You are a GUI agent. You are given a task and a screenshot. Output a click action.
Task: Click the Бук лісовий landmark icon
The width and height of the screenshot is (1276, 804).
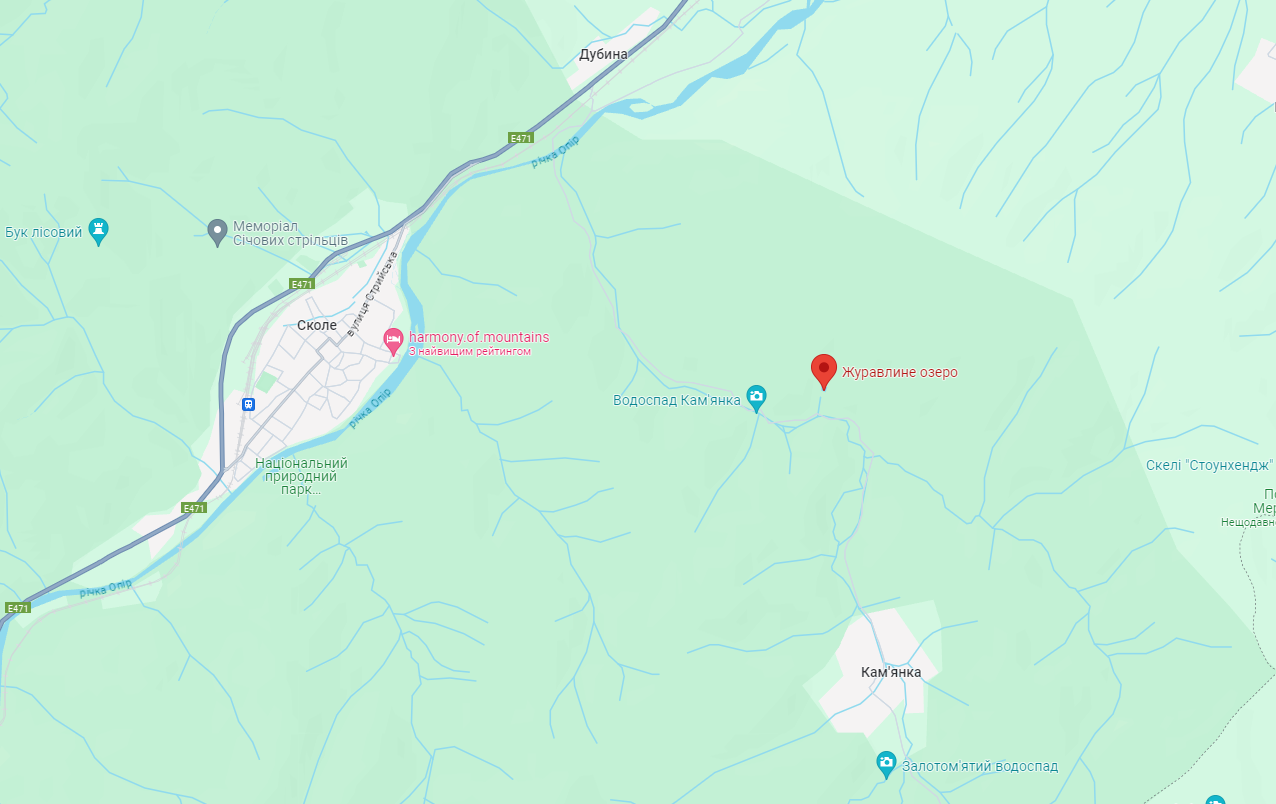point(98,231)
